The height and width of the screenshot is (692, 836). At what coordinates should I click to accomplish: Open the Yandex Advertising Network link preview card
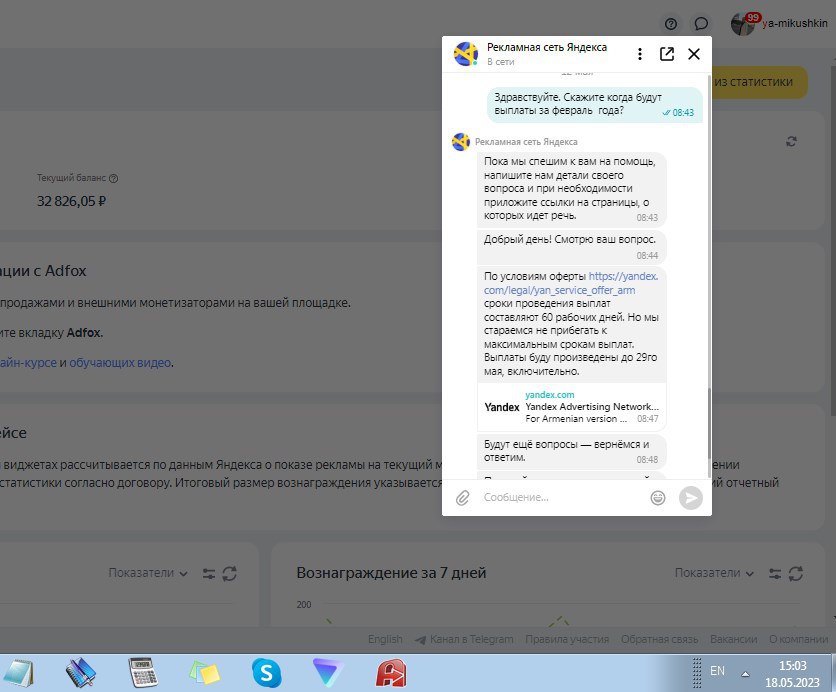[572, 407]
